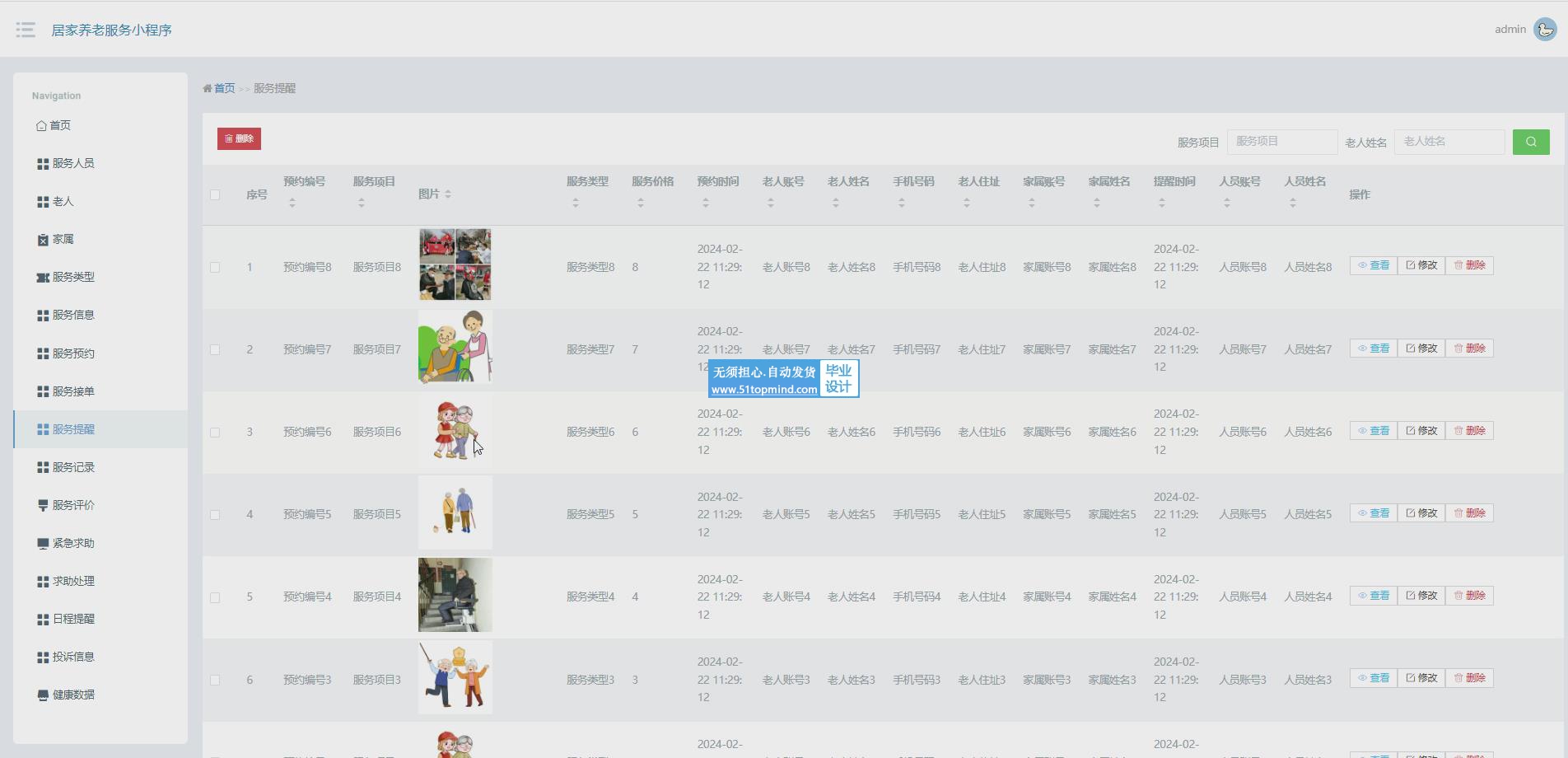Click 删除 for 预约编号6 row
Viewport: 1568px width, 758px height.
pos(1469,431)
